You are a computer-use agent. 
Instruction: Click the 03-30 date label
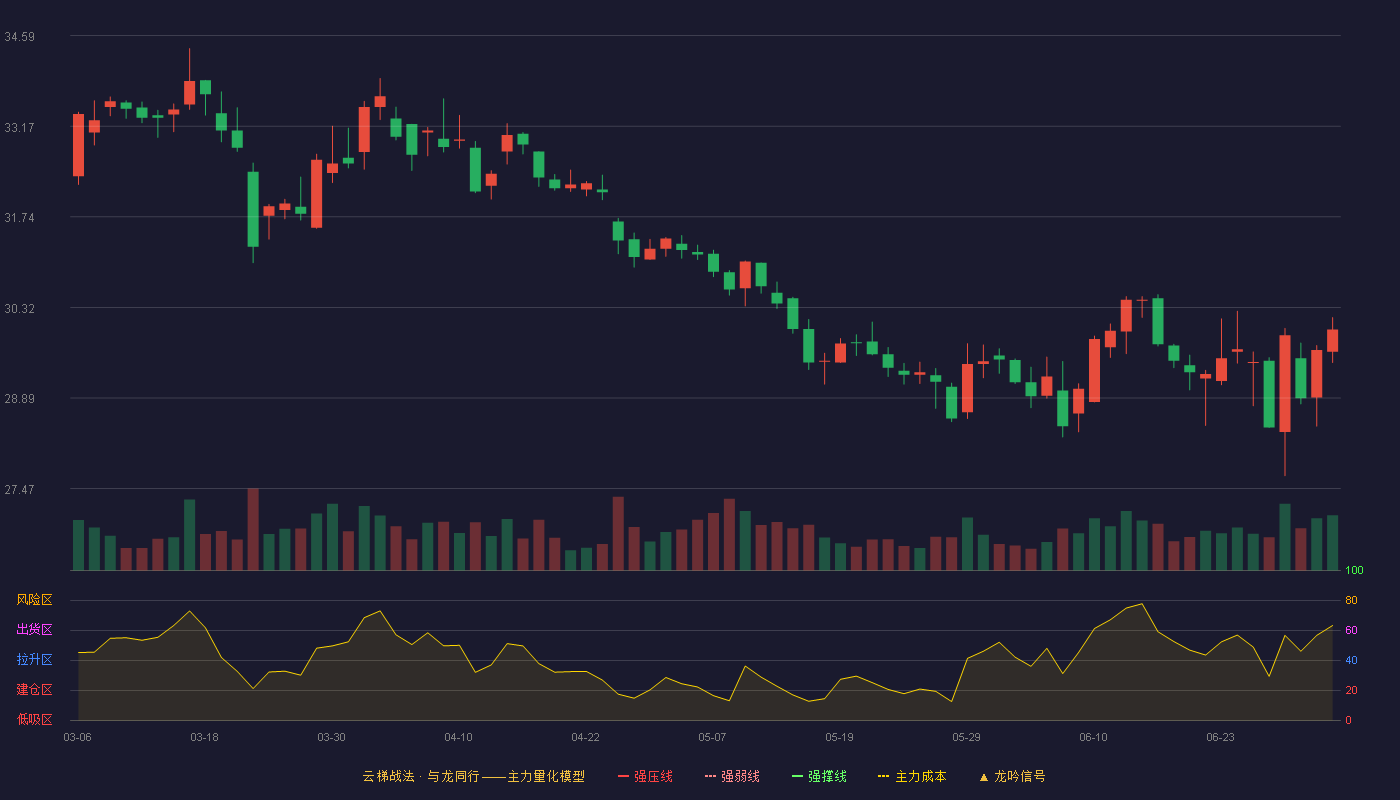point(331,737)
